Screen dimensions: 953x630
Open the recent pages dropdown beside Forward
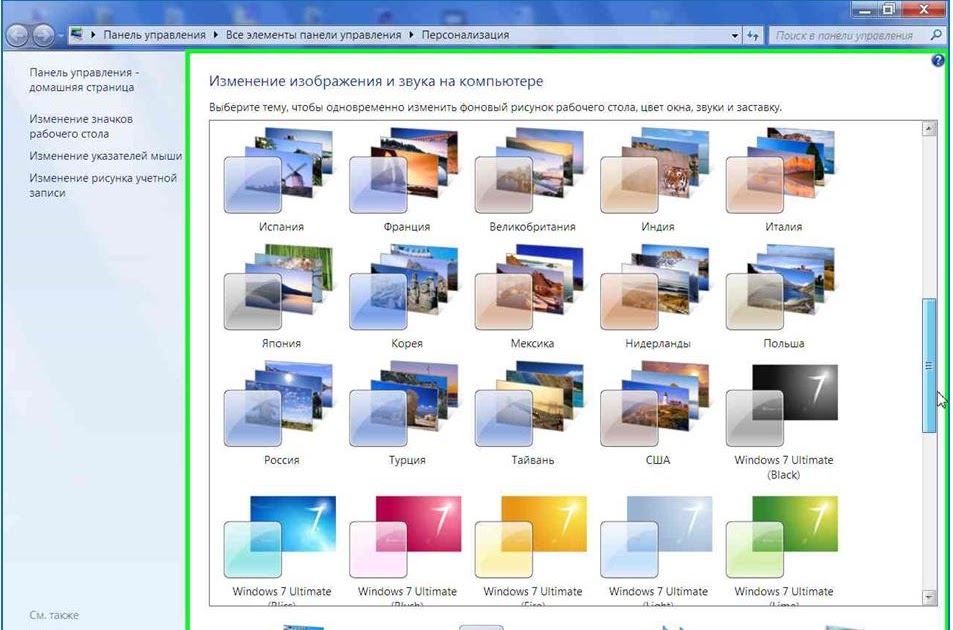pyautogui.click(x=60, y=35)
